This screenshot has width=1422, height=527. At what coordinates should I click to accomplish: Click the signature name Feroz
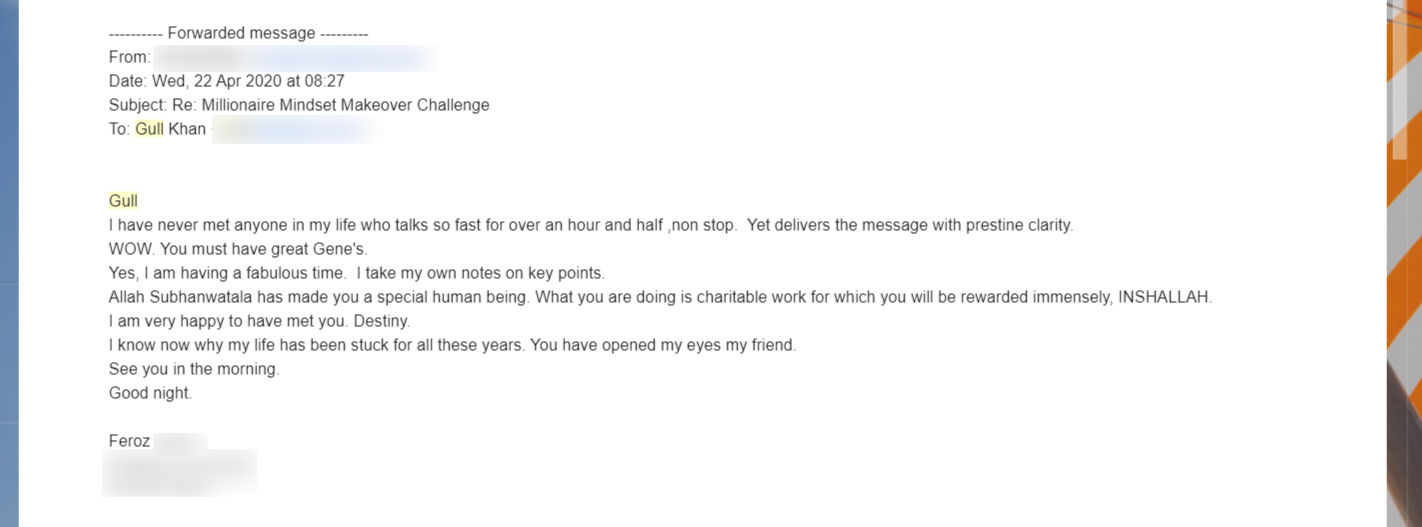point(130,441)
